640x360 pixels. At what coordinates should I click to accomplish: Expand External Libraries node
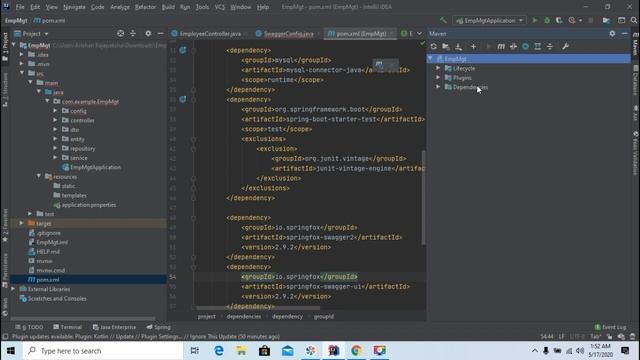pyautogui.click(x=13, y=289)
